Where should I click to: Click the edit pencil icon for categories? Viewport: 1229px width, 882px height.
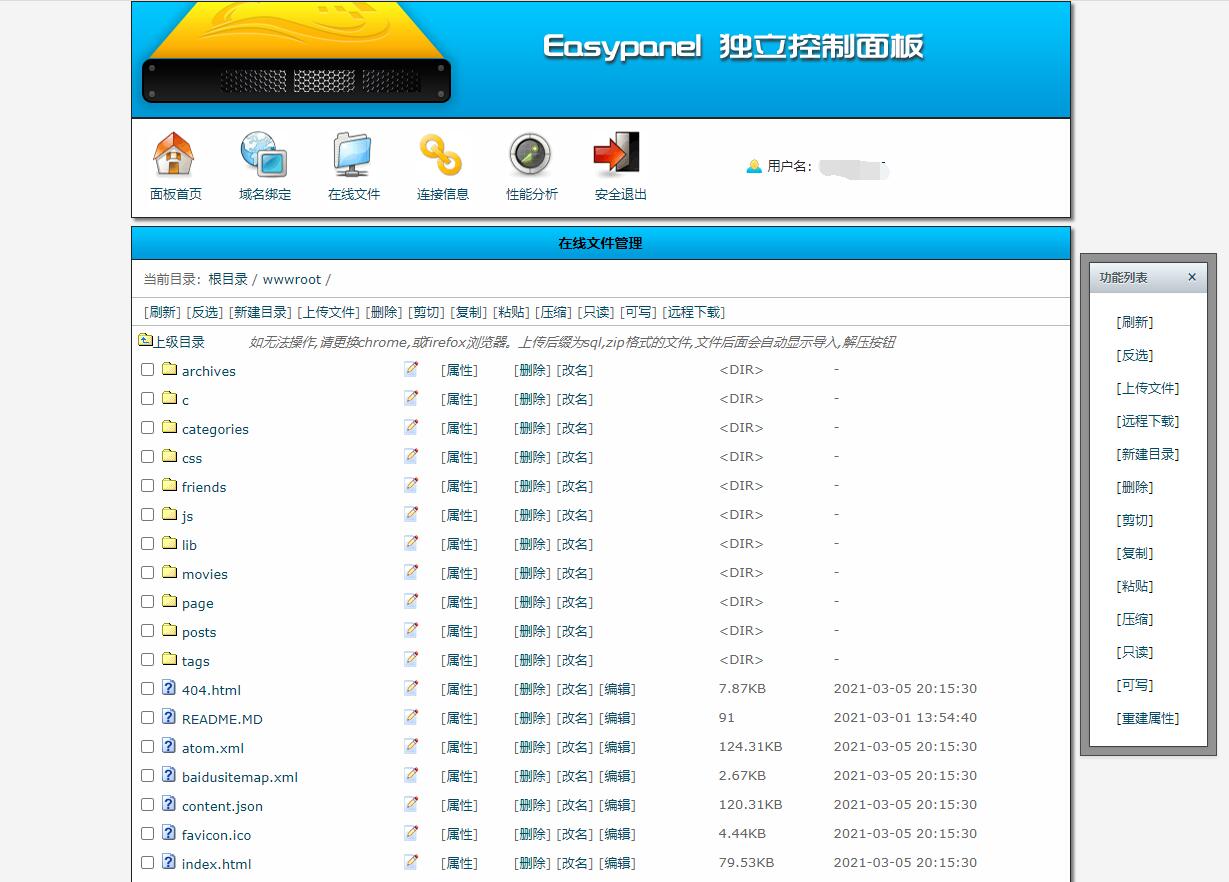(x=411, y=427)
